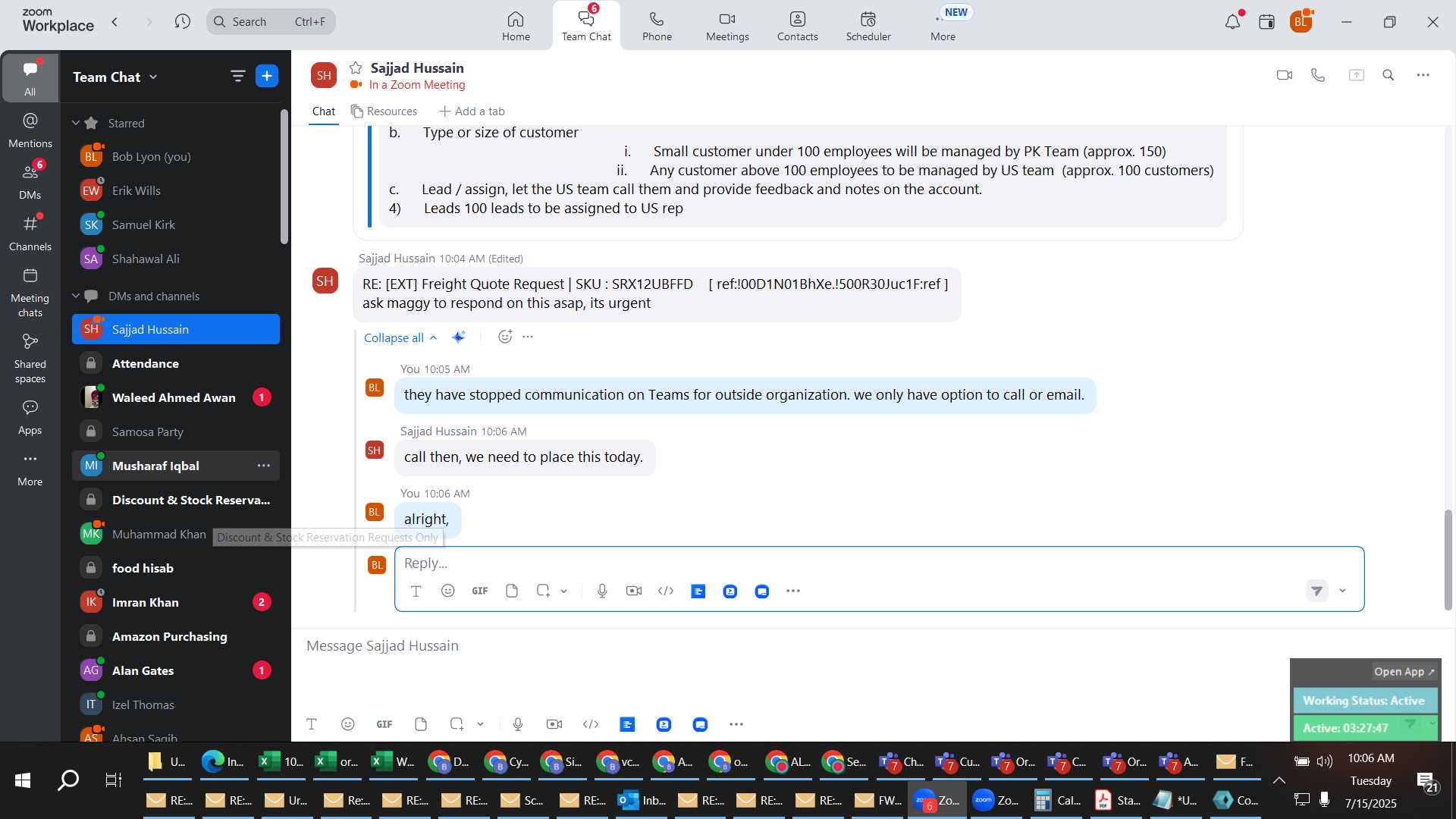Screen dimensions: 1456x819
Task: Open emoji picker in main message toolbar
Action: pyautogui.click(x=348, y=724)
